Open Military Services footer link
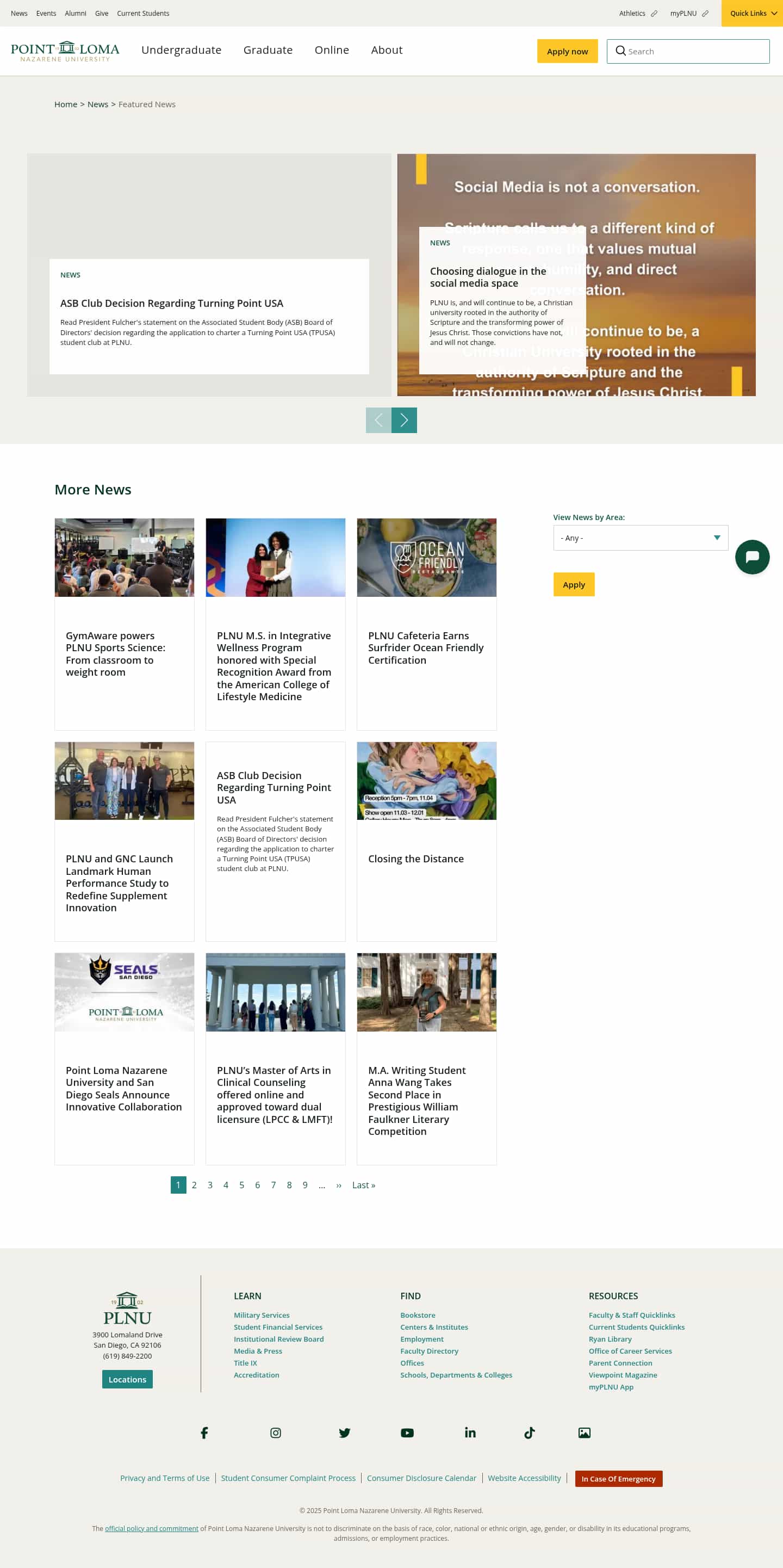The width and height of the screenshot is (783, 1568). point(262,1316)
